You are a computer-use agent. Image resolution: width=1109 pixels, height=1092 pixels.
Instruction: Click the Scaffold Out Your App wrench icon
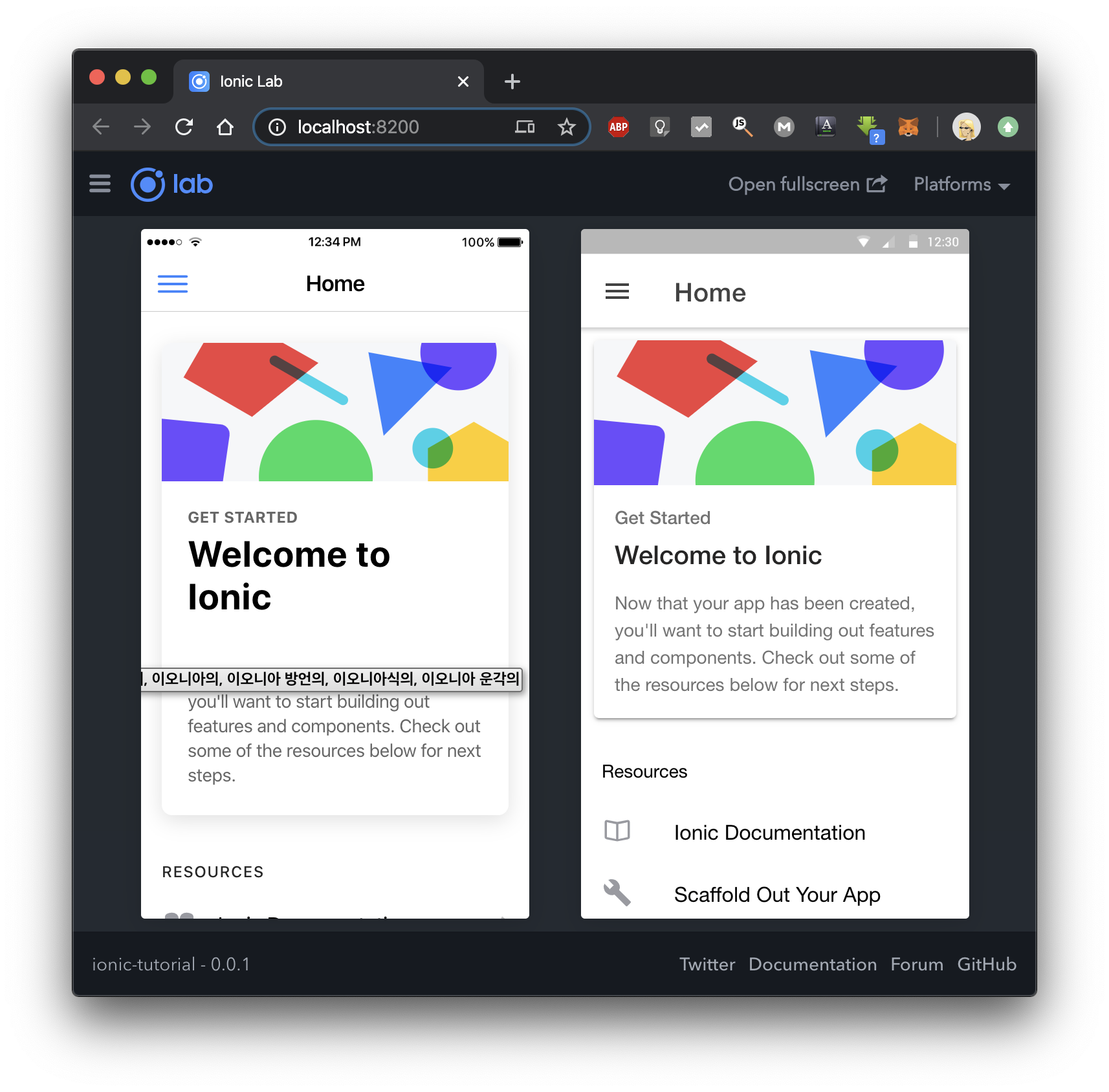[x=617, y=893]
